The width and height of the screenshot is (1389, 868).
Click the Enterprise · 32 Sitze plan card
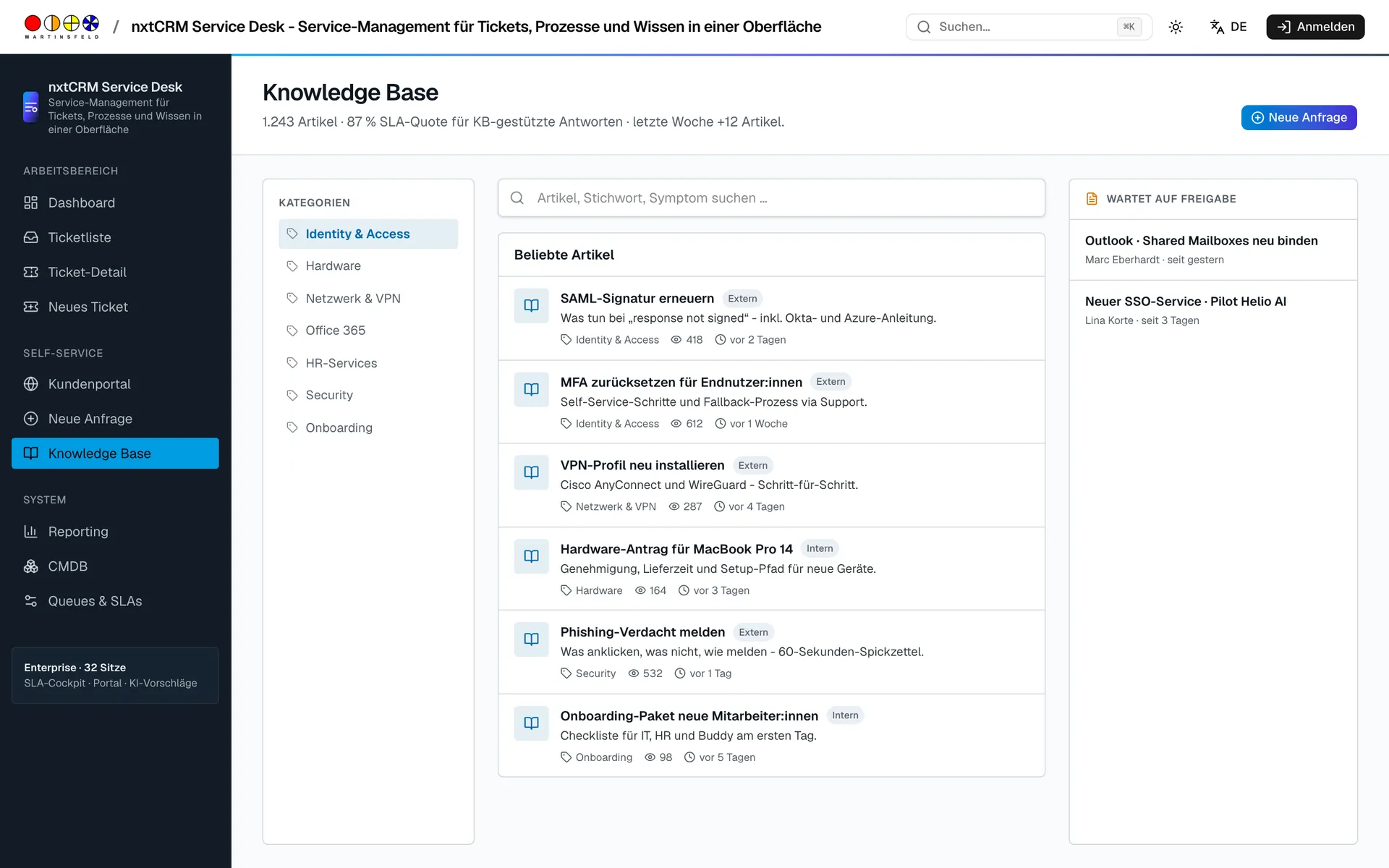pyautogui.click(x=115, y=675)
